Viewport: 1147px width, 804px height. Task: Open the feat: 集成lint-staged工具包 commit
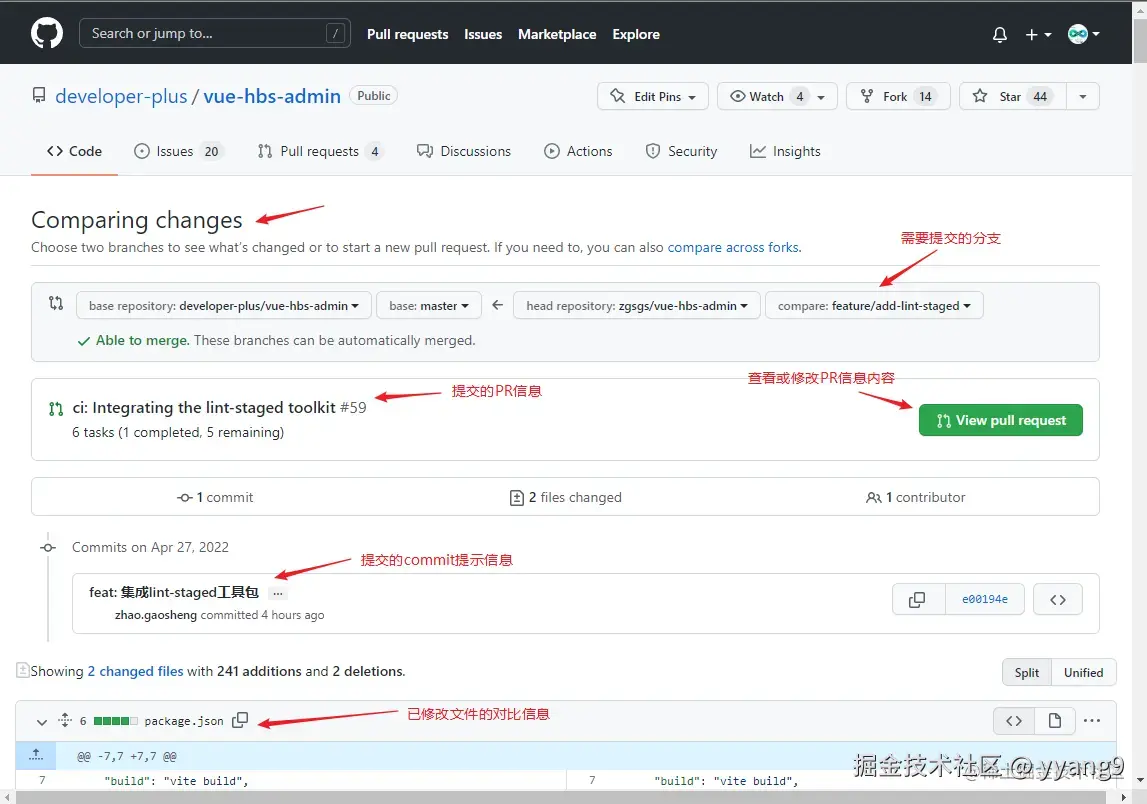174,592
